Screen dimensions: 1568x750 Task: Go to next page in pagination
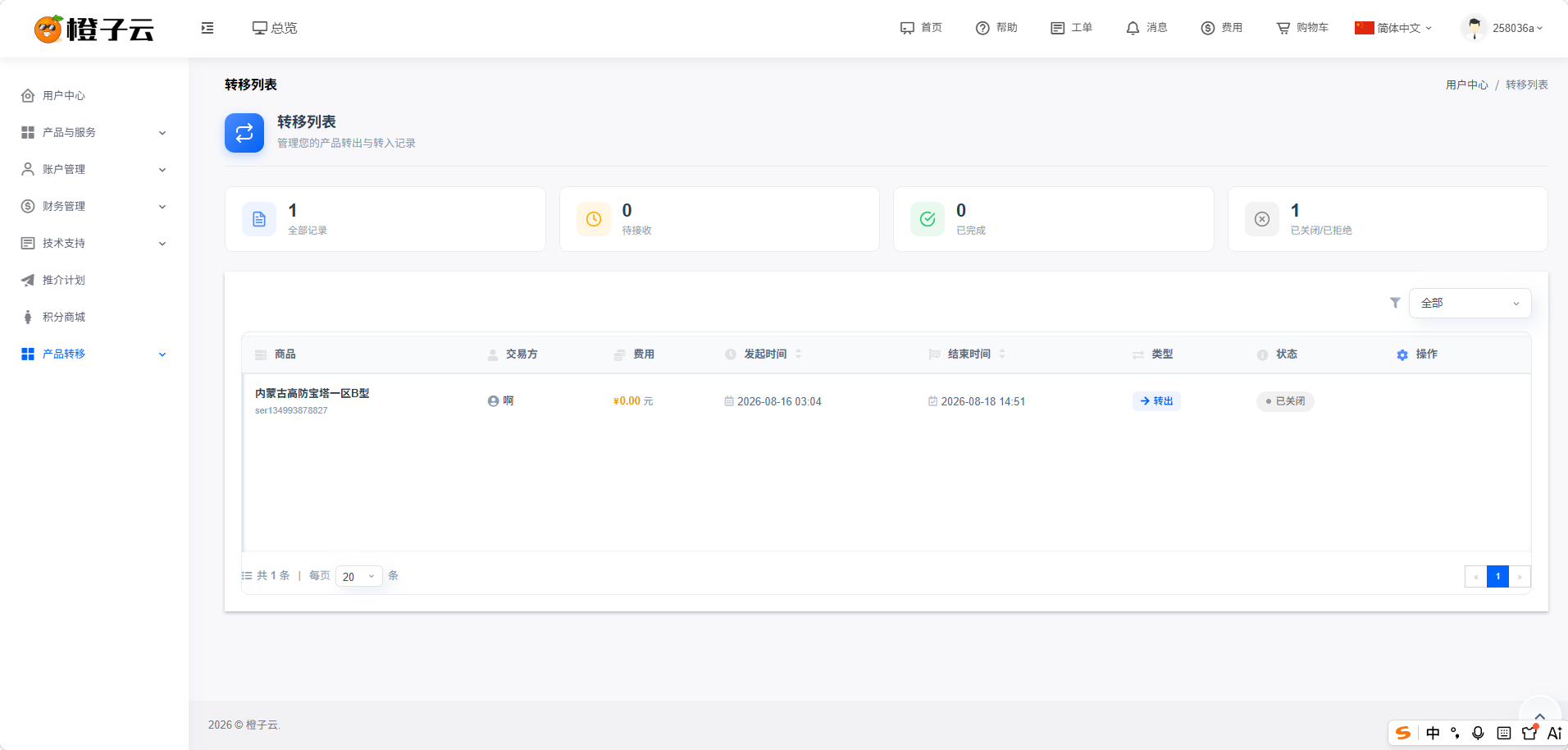[x=1520, y=576]
